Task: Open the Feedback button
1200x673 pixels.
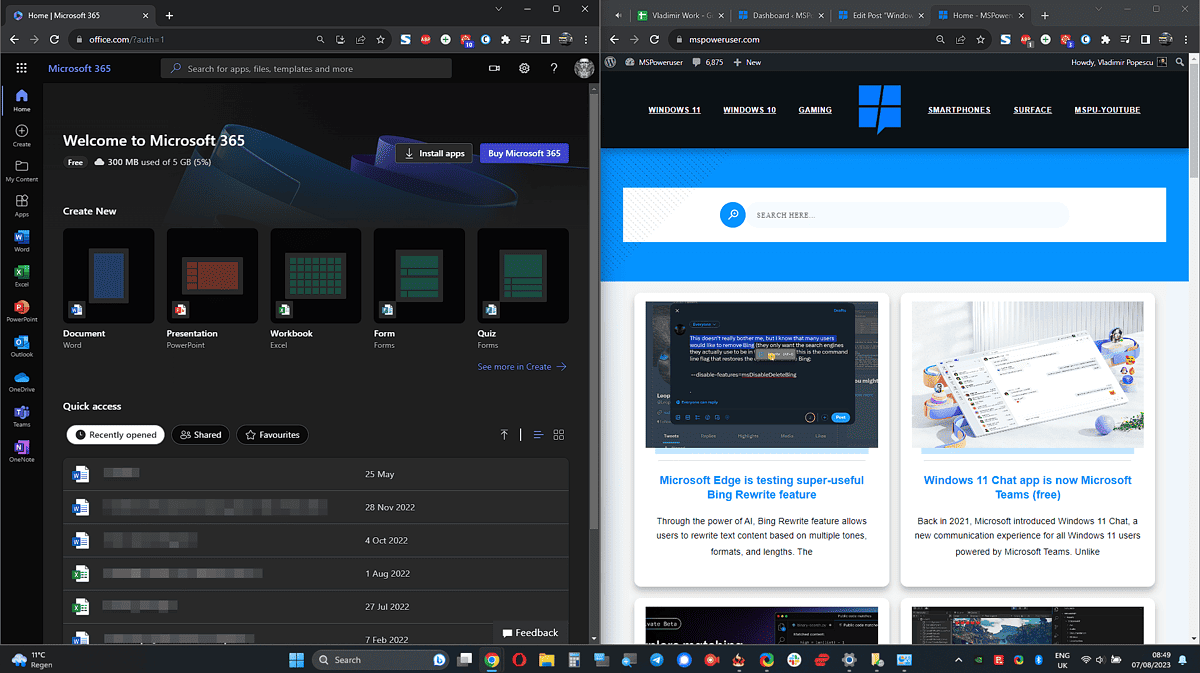Action: (x=530, y=632)
